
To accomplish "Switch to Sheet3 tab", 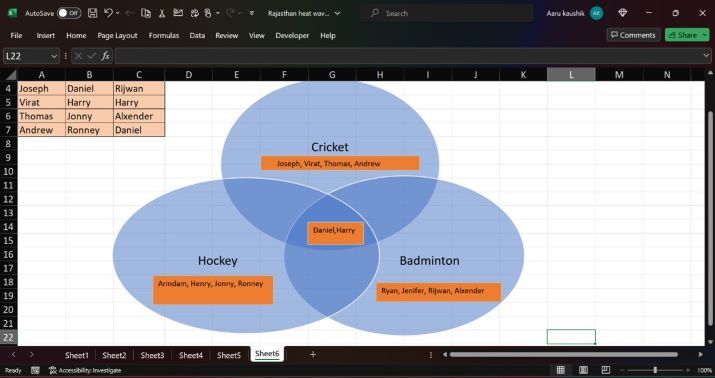I will point(152,355).
